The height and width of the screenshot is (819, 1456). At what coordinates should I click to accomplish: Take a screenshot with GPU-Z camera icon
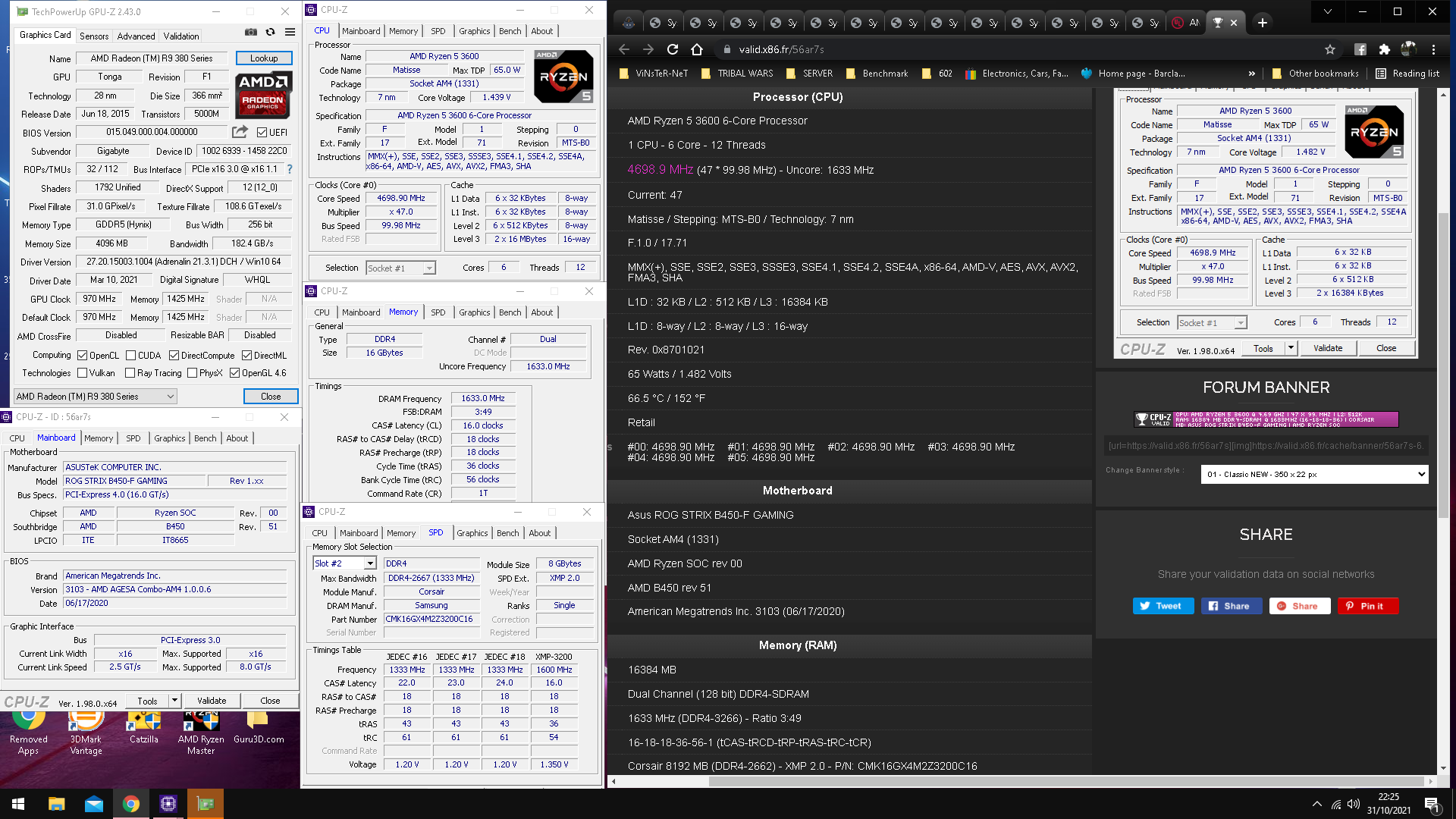click(251, 33)
